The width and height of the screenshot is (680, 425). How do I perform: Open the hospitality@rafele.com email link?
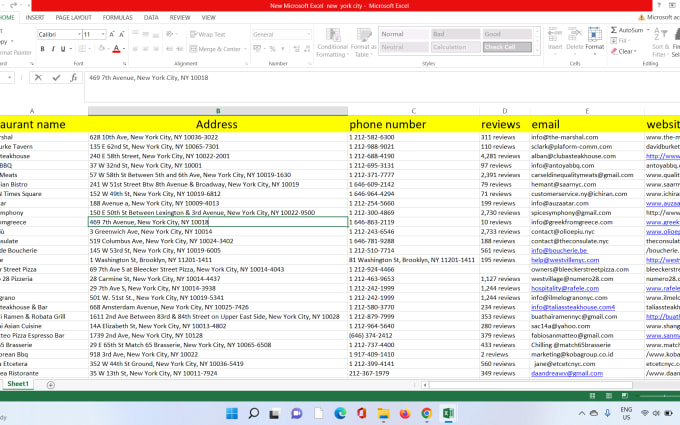tap(565, 288)
